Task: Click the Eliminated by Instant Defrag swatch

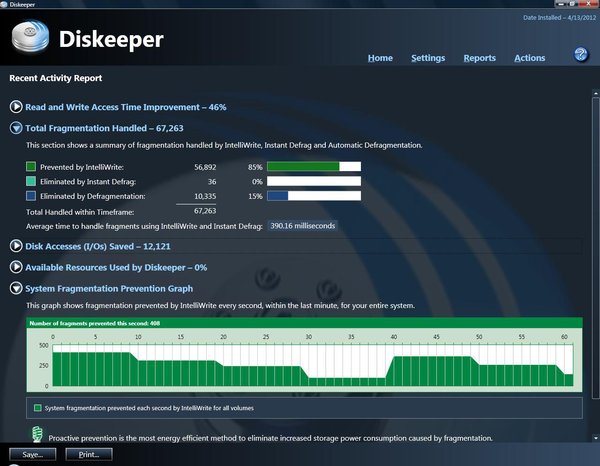Action: [x=31, y=181]
